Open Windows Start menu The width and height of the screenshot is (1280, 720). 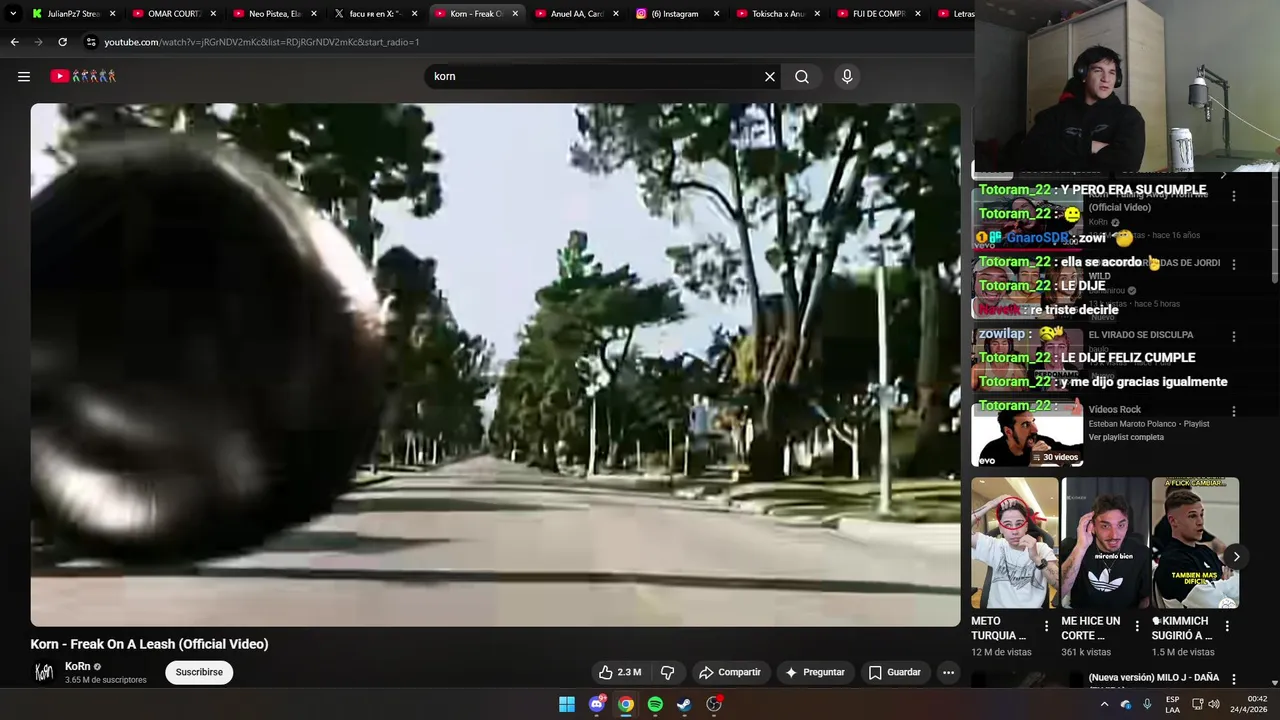(x=567, y=704)
